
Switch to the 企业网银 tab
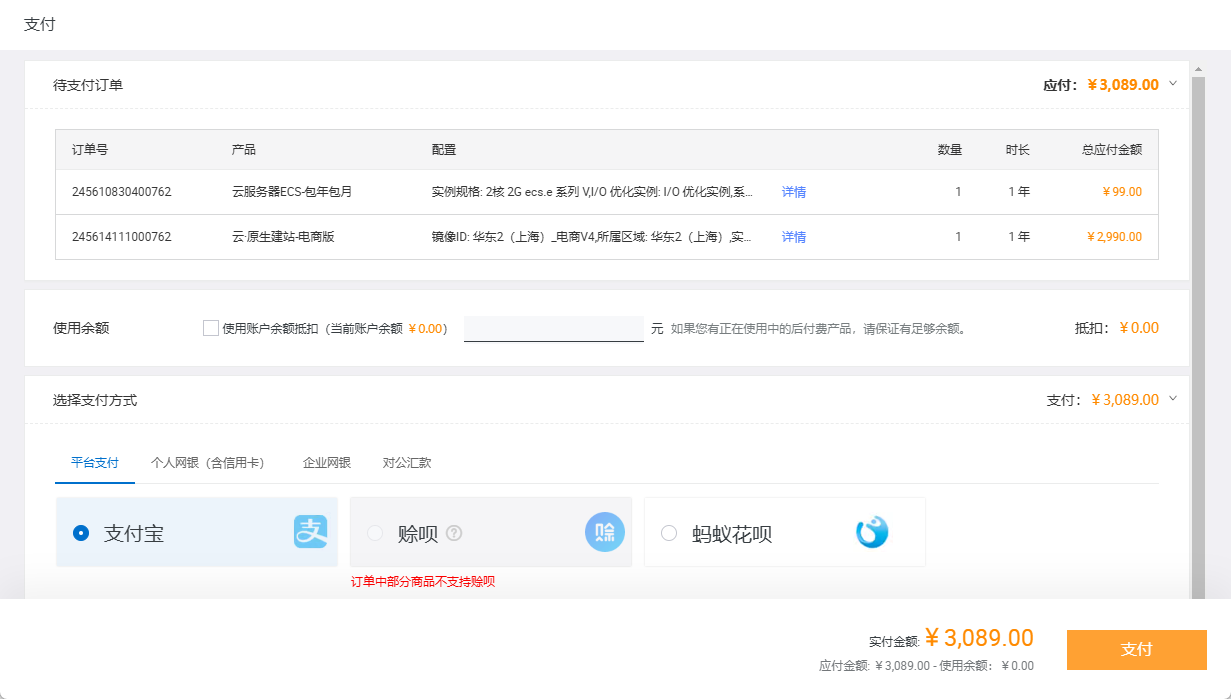click(x=327, y=463)
